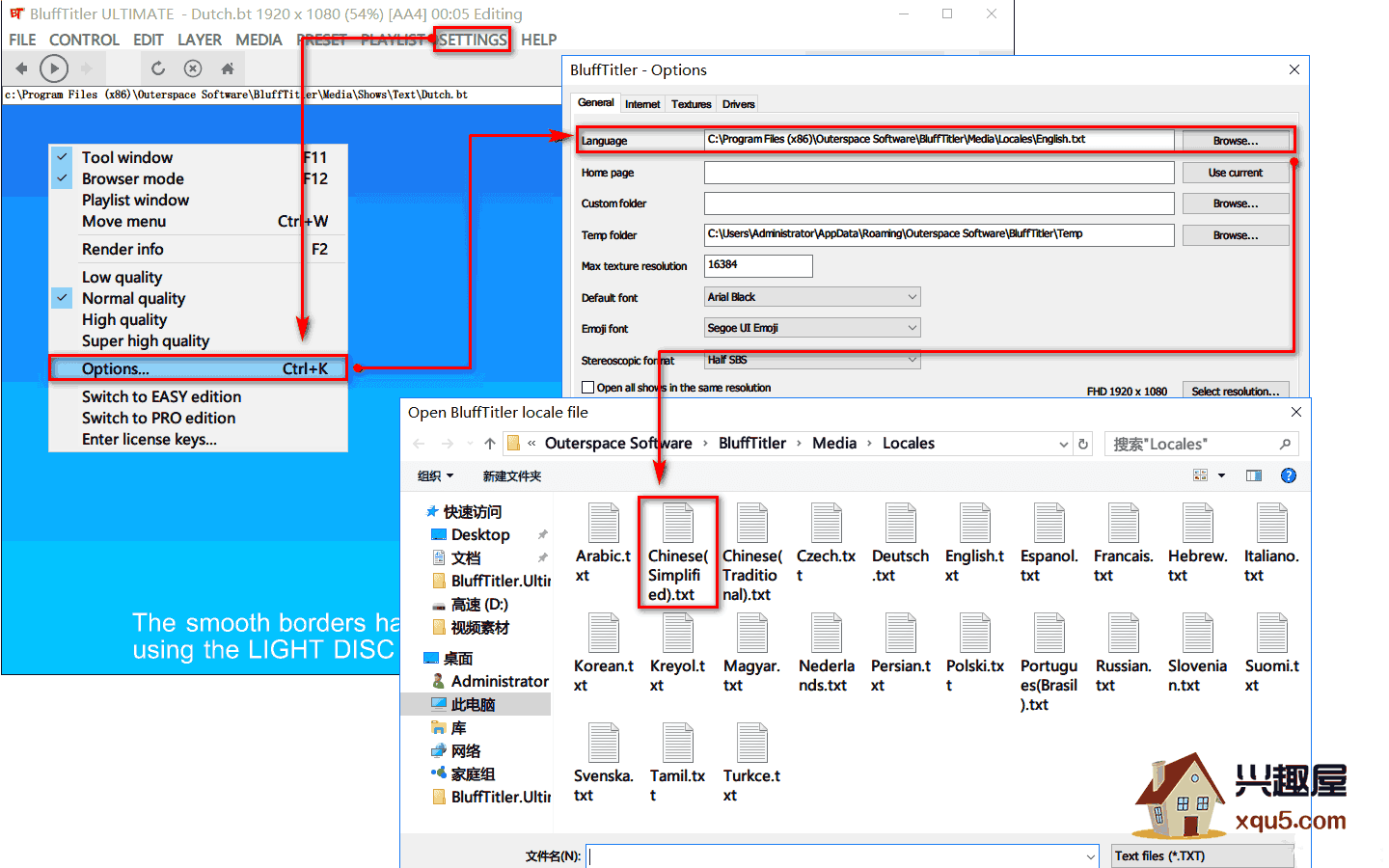
Task: Toggle the preview pane icon in file dialog
Action: click(1254, 475)
